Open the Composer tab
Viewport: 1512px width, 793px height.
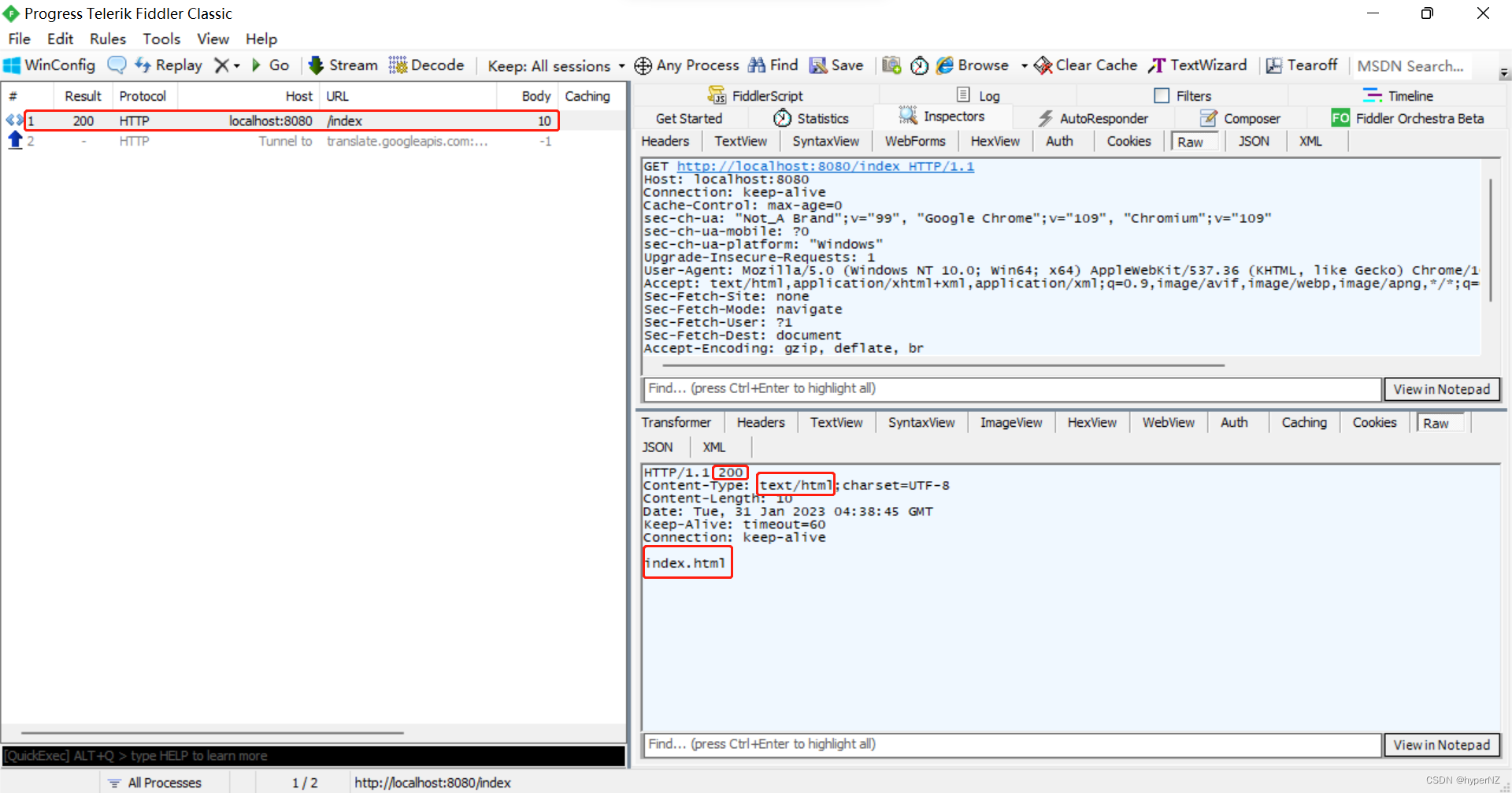coord(1240,118)
